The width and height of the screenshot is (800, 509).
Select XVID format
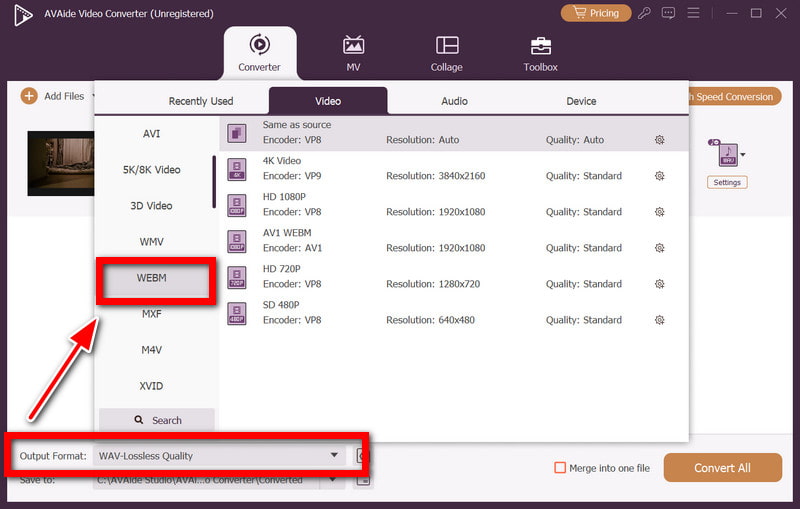point(152,386)
